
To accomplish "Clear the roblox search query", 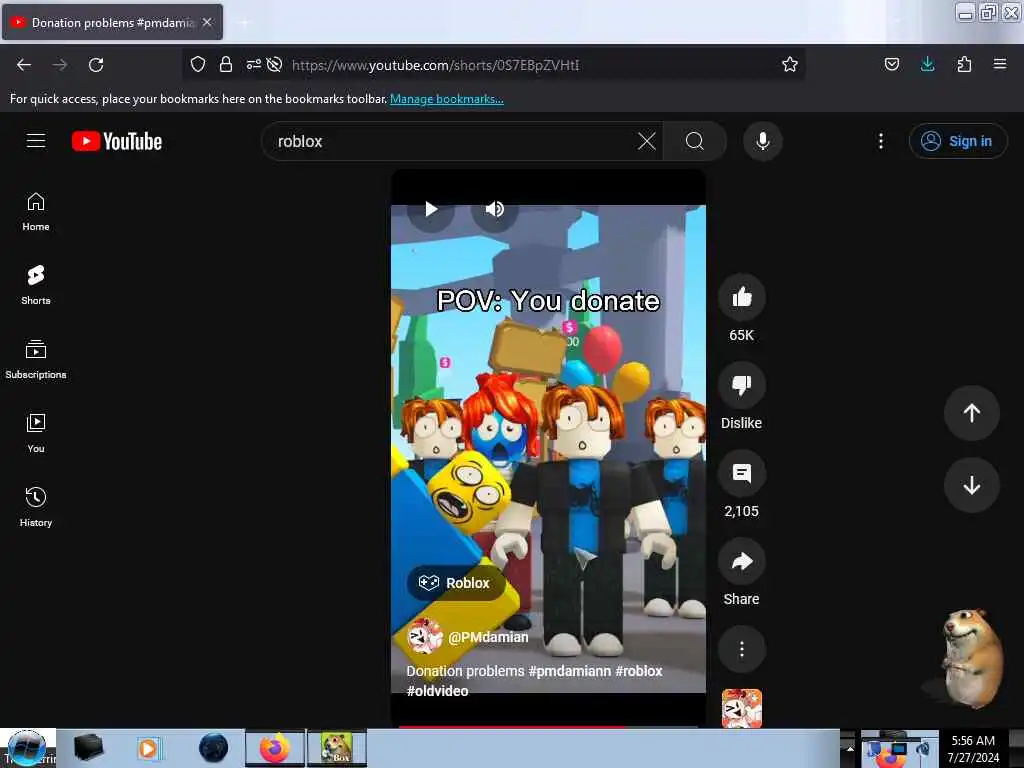I will pyautogui.click(x=647, y=141).
